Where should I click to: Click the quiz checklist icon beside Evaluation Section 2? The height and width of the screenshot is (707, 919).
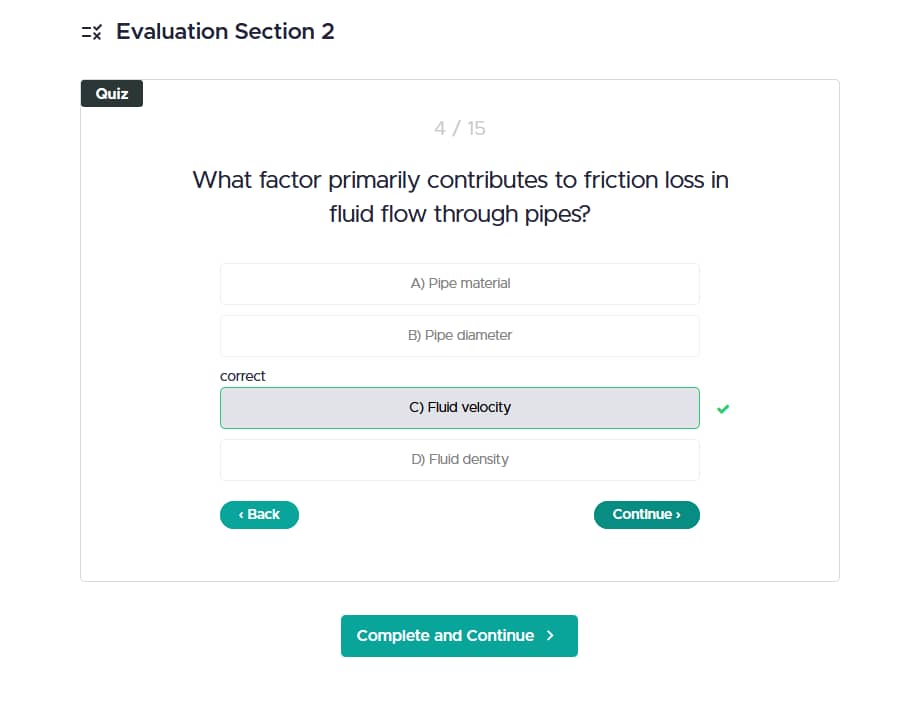(91, 32)
